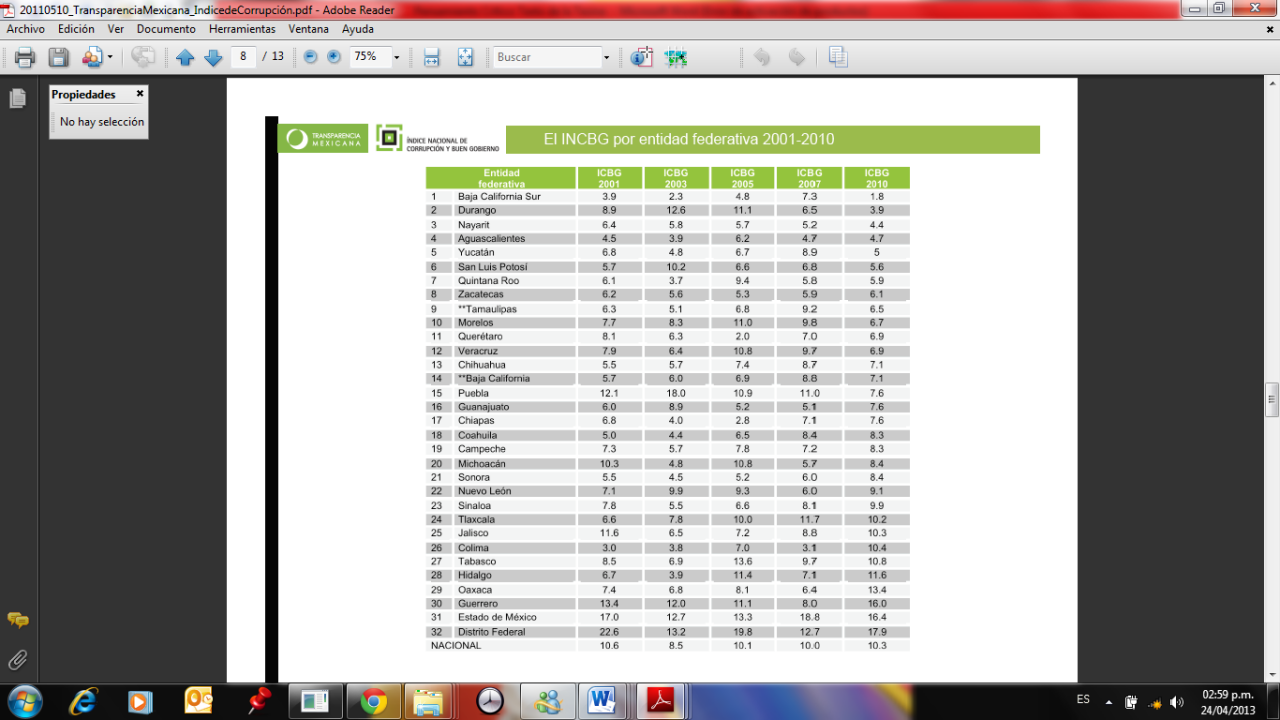The width and height of the screenshot is (1280, 720).
Task: Open the attachments paperclip panel
Action: click(x=17, y=660)
